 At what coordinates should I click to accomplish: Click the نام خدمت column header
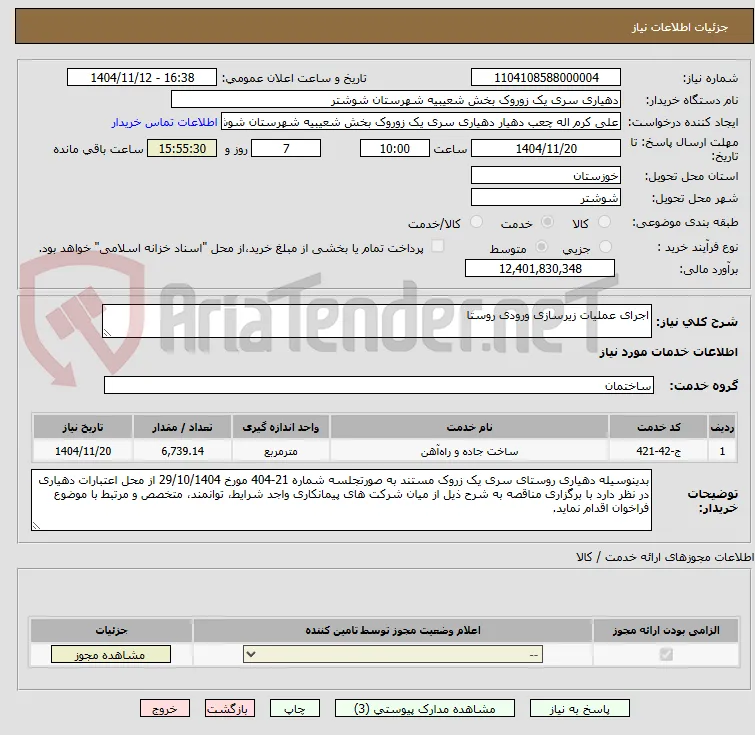(x=469, y=427)
